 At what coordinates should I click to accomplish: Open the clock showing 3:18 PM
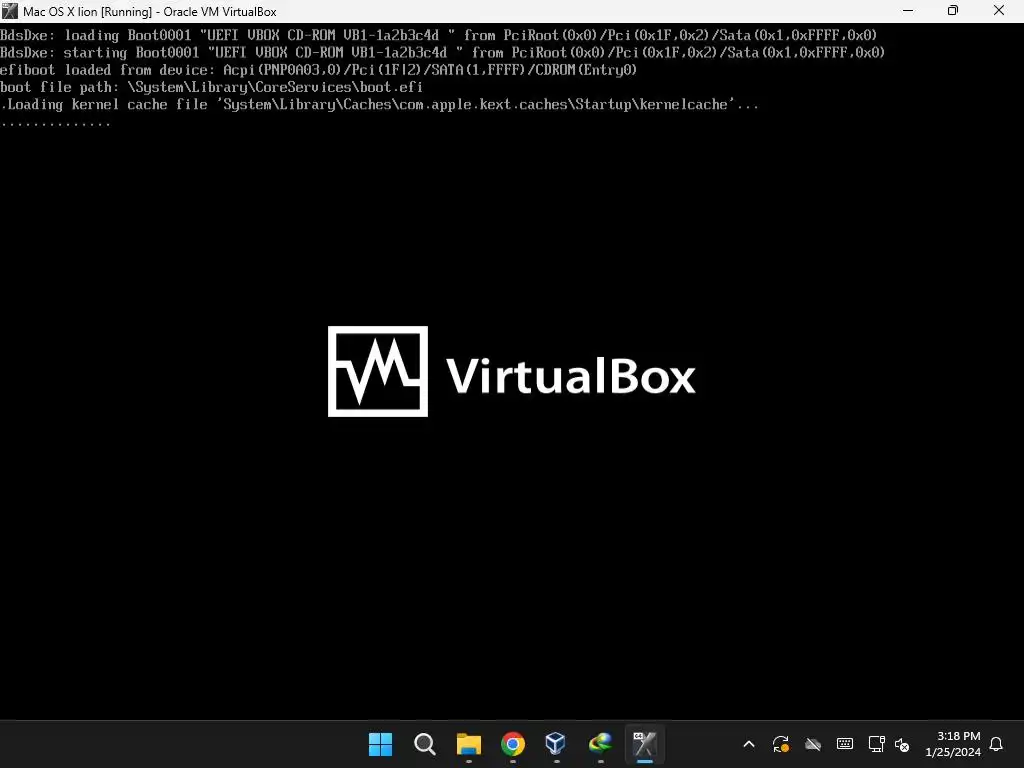[953, 744]
